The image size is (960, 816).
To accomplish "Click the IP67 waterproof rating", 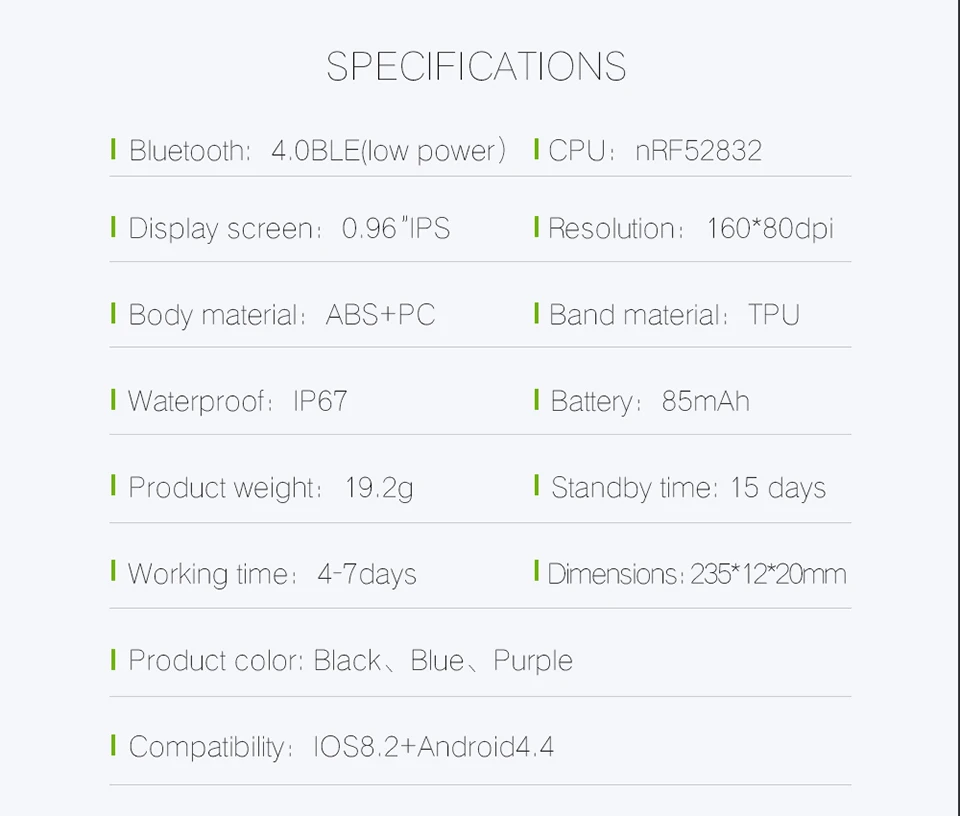I will (x=320, y=401).
